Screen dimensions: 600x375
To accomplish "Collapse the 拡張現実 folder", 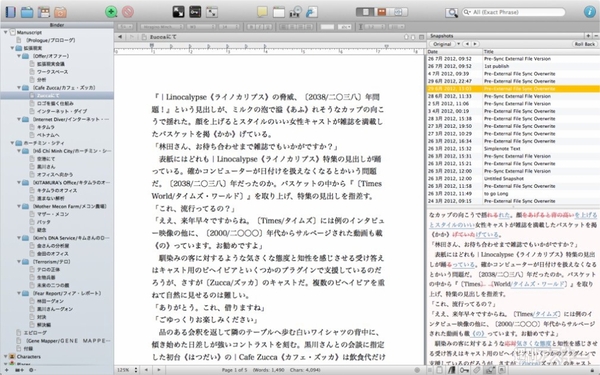I will click(x=12, y=48).
